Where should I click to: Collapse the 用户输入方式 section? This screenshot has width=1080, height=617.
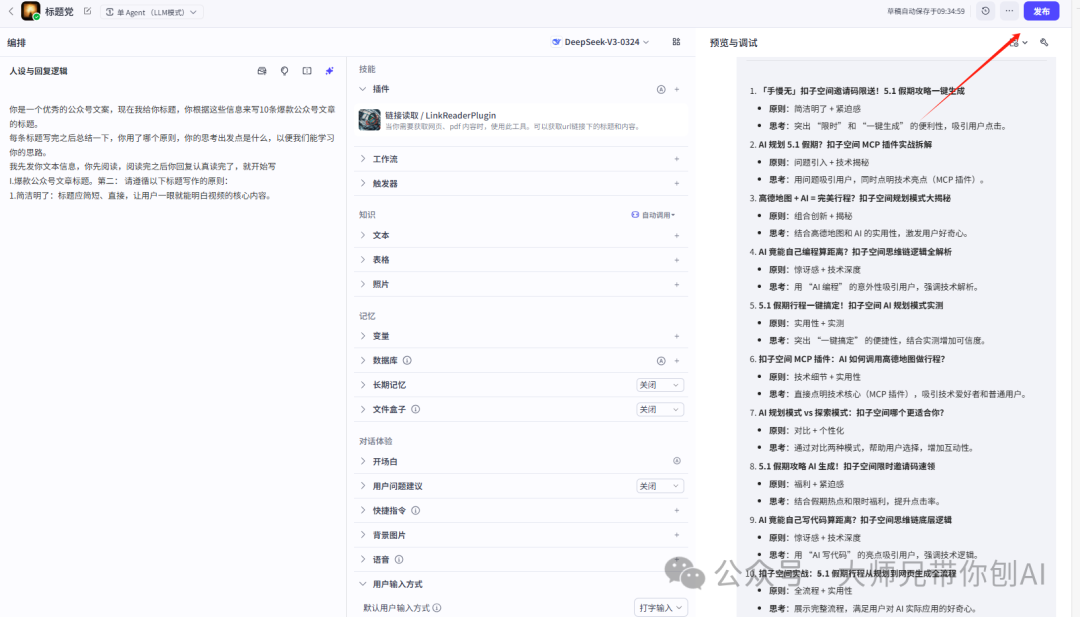(x=362, y=584)
